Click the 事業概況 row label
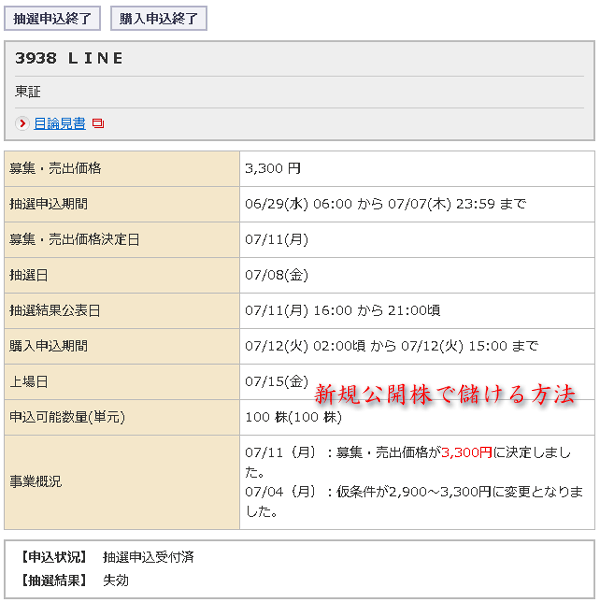Viewport: 600px width, 602px height. click(x=35, y=481)
